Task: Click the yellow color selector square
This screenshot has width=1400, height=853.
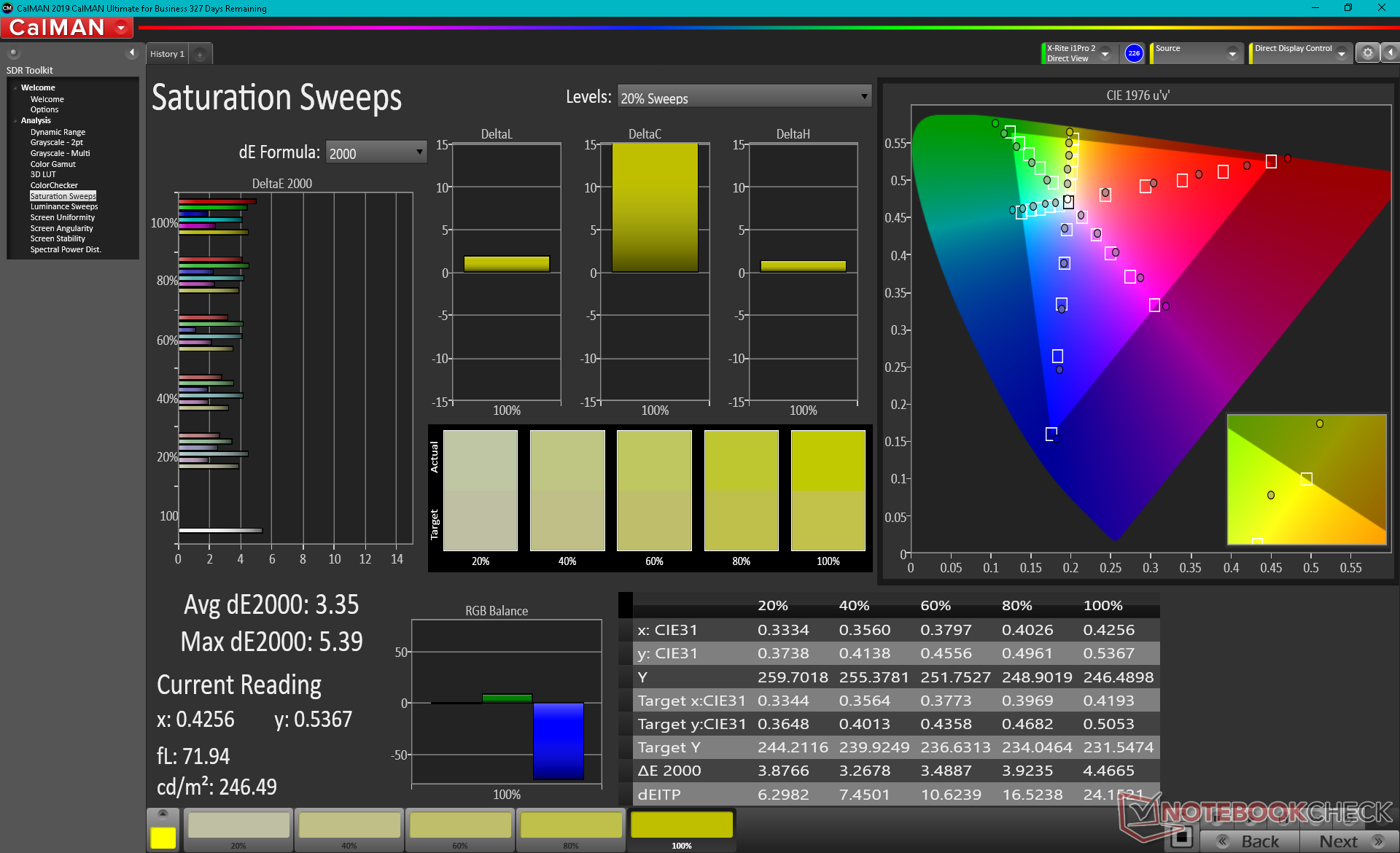Action: [x=163, y=837]
